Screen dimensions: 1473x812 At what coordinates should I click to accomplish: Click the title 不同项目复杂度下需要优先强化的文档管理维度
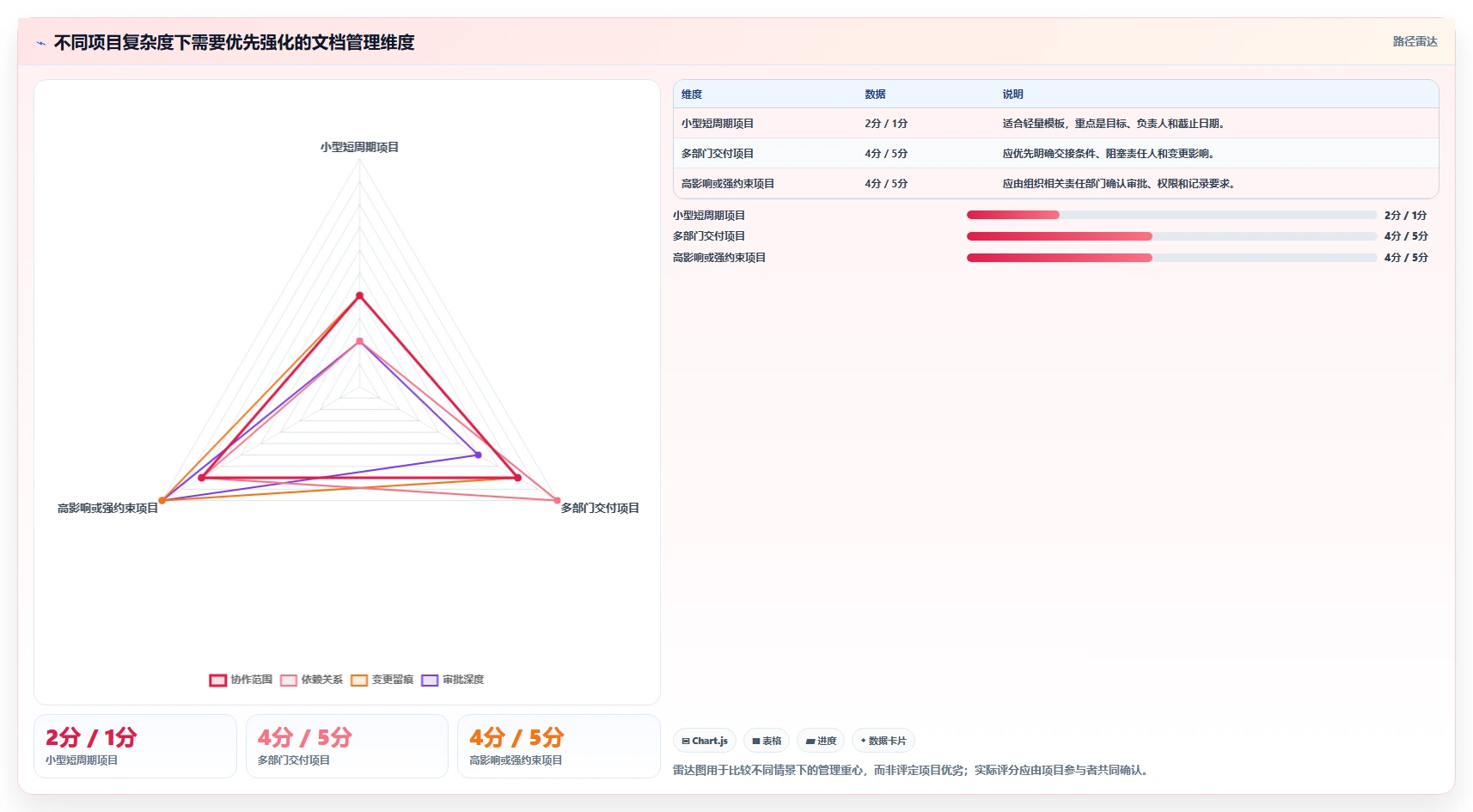(234, 43)
